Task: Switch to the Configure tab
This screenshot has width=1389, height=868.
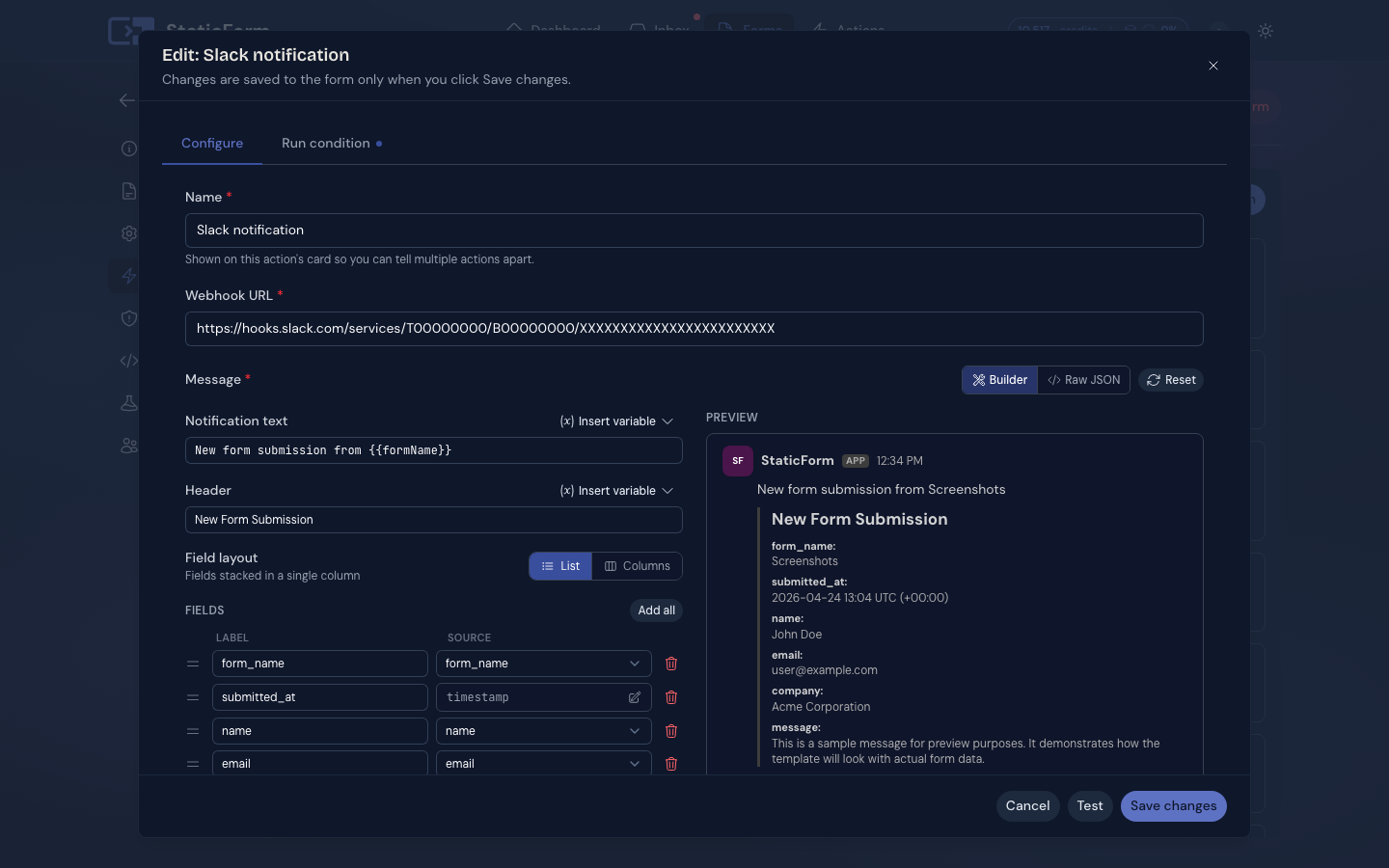Action: coord(212,143)
